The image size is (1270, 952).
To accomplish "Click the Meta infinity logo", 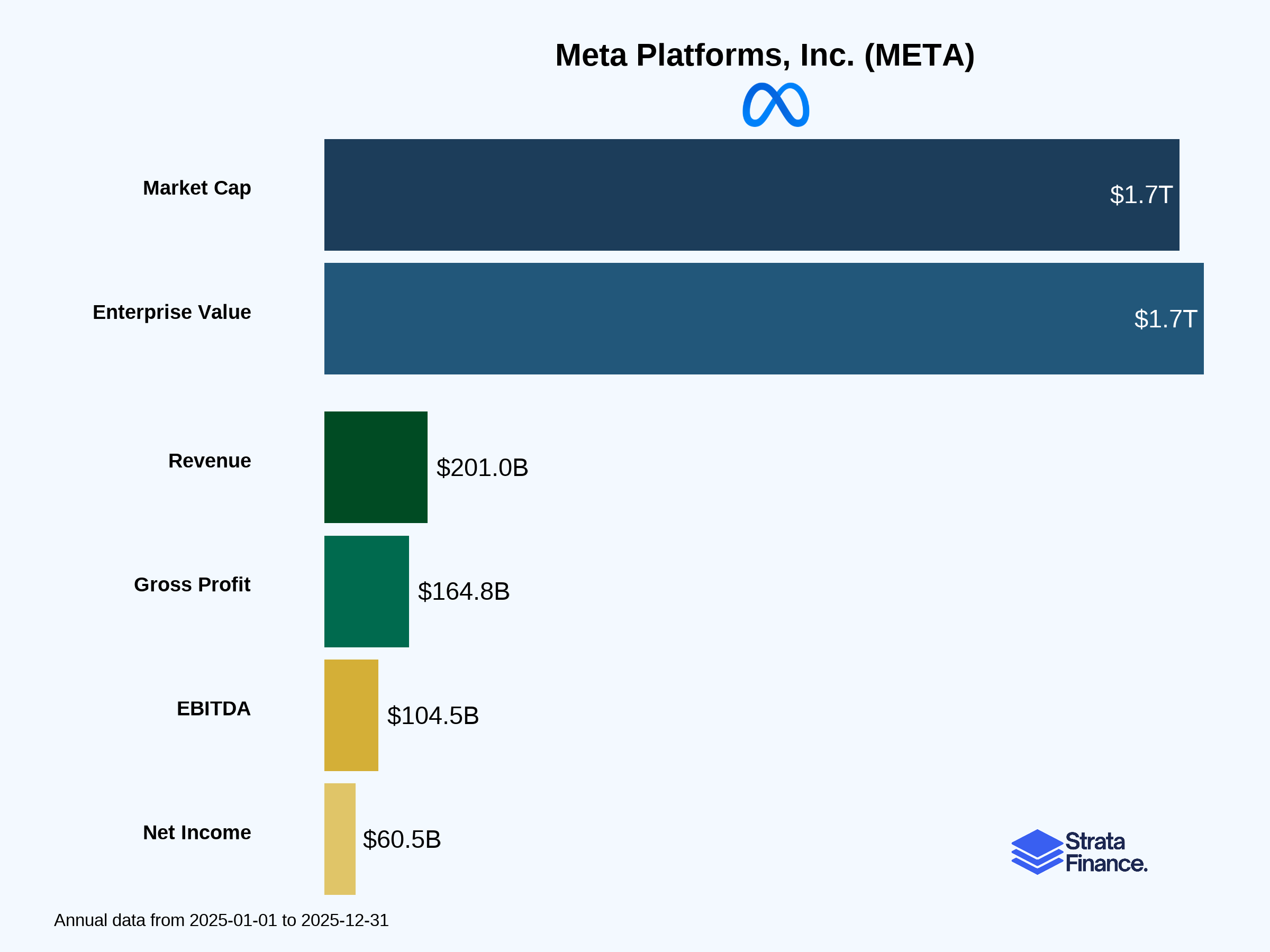I will pyautogui.click(x=776, y=104).
